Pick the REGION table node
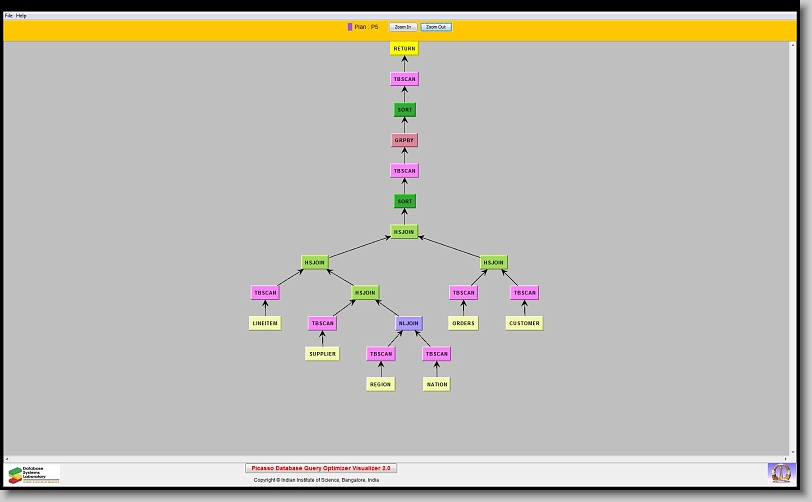 tap(381, 384)
